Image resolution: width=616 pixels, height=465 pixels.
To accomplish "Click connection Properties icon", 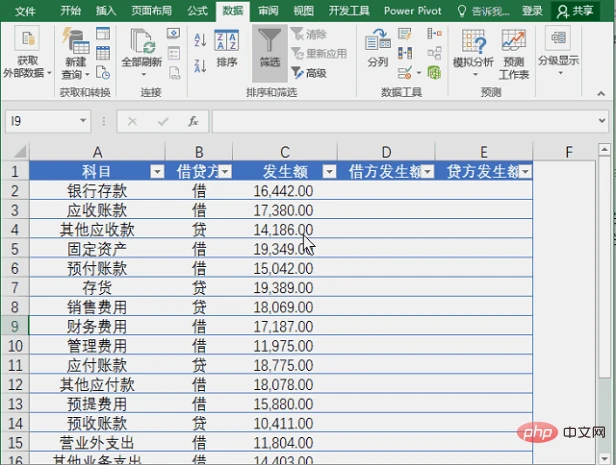I will pyautogui.click(x=173, y=53).
